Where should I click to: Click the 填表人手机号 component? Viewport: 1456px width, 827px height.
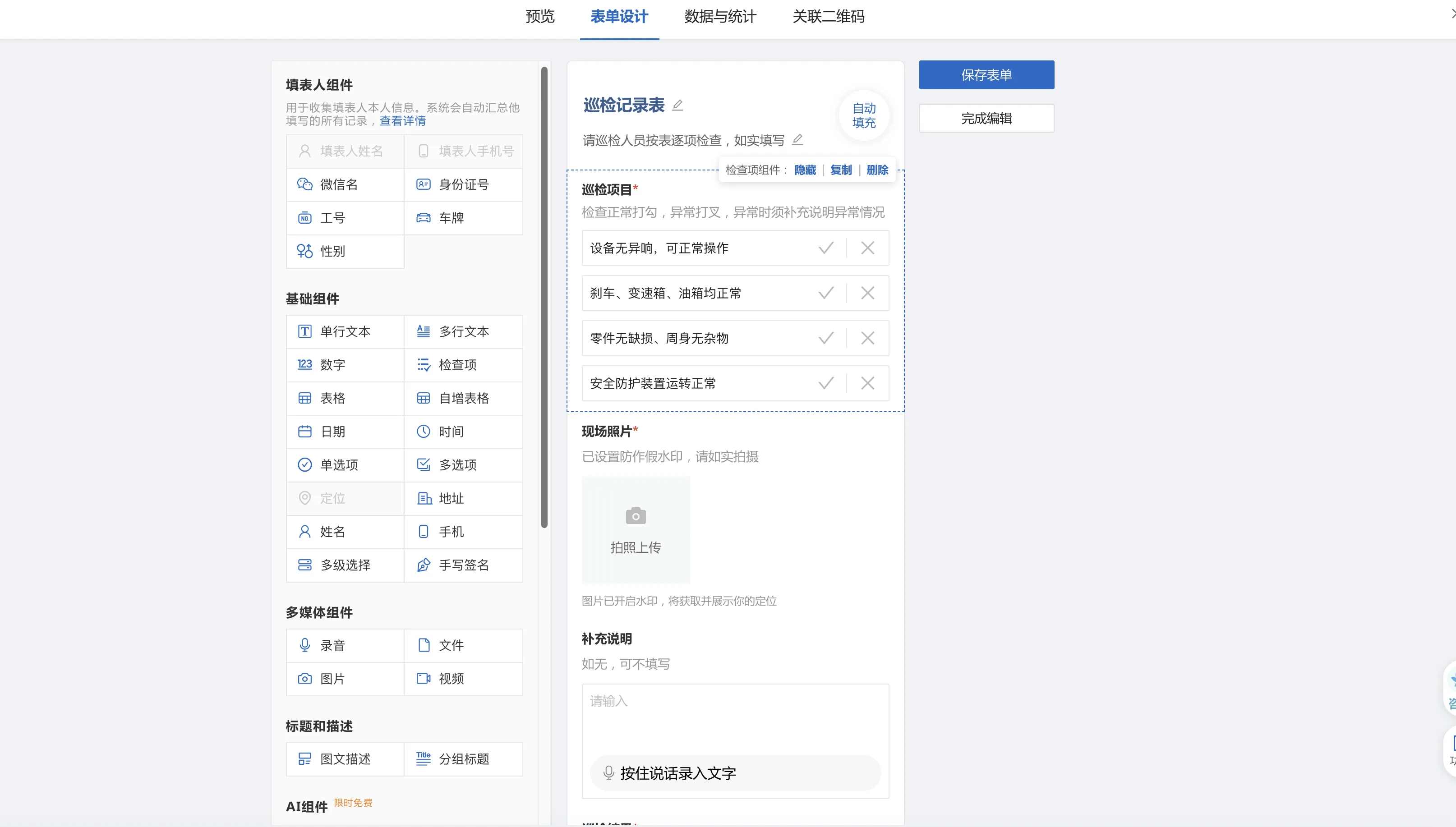point(463,152)
